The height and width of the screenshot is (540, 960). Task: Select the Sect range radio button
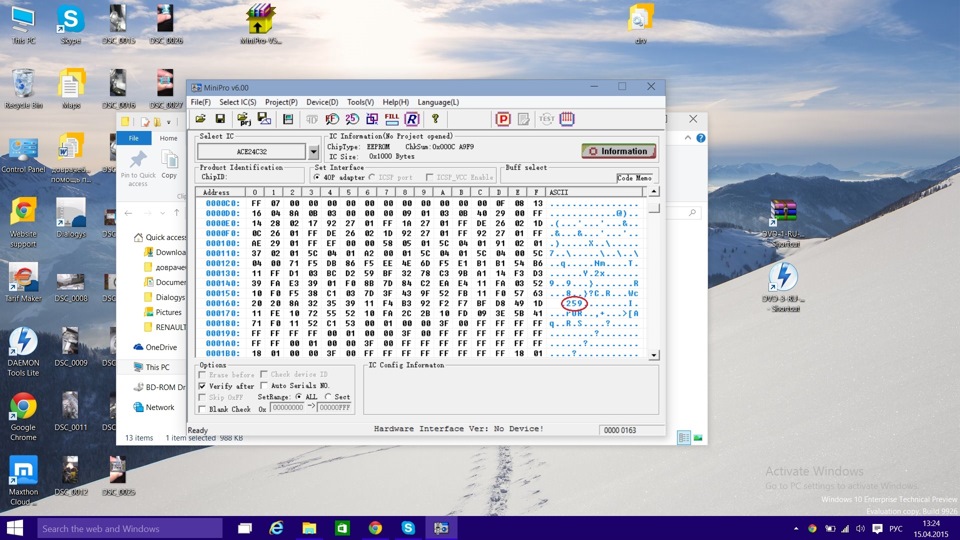point(328,397)
